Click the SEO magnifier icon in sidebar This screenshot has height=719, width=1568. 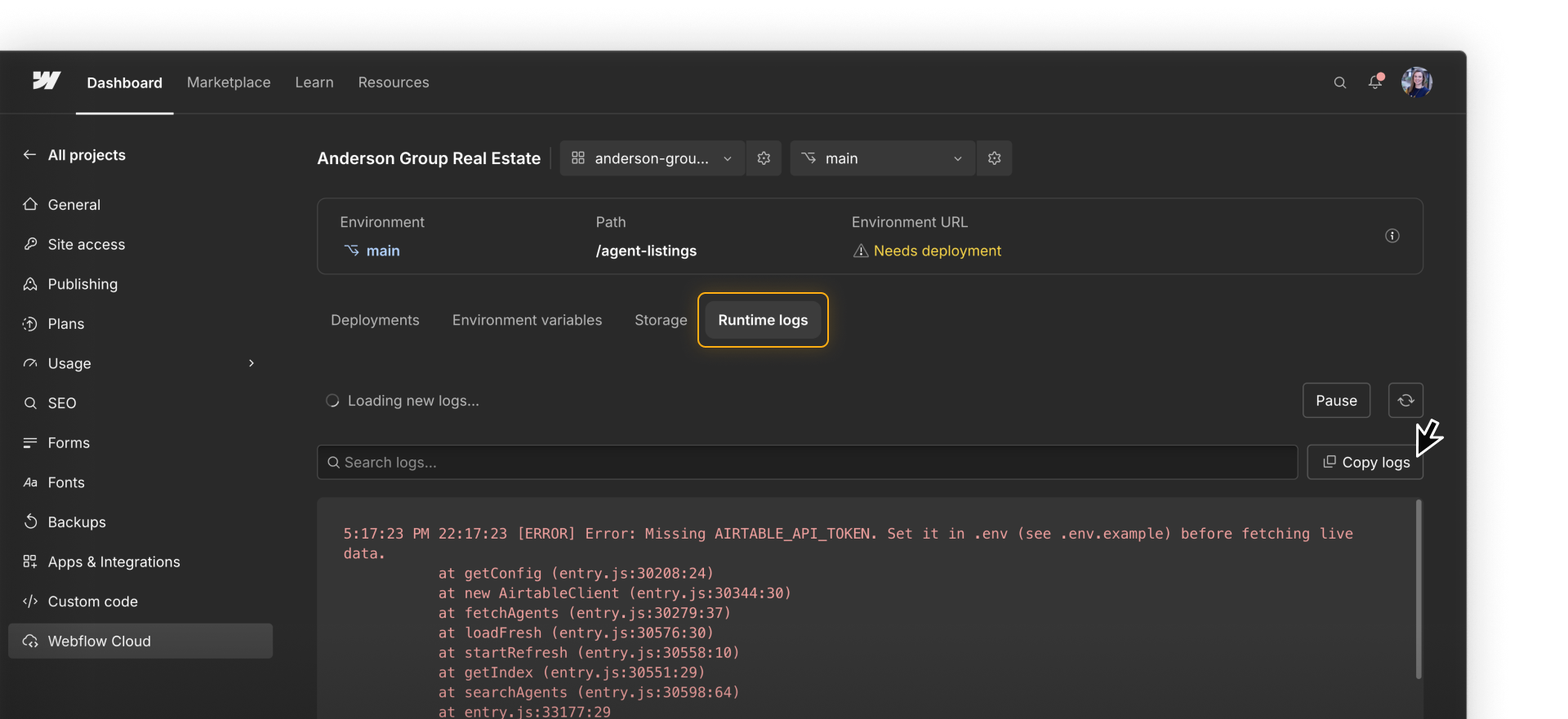(30, 403)
